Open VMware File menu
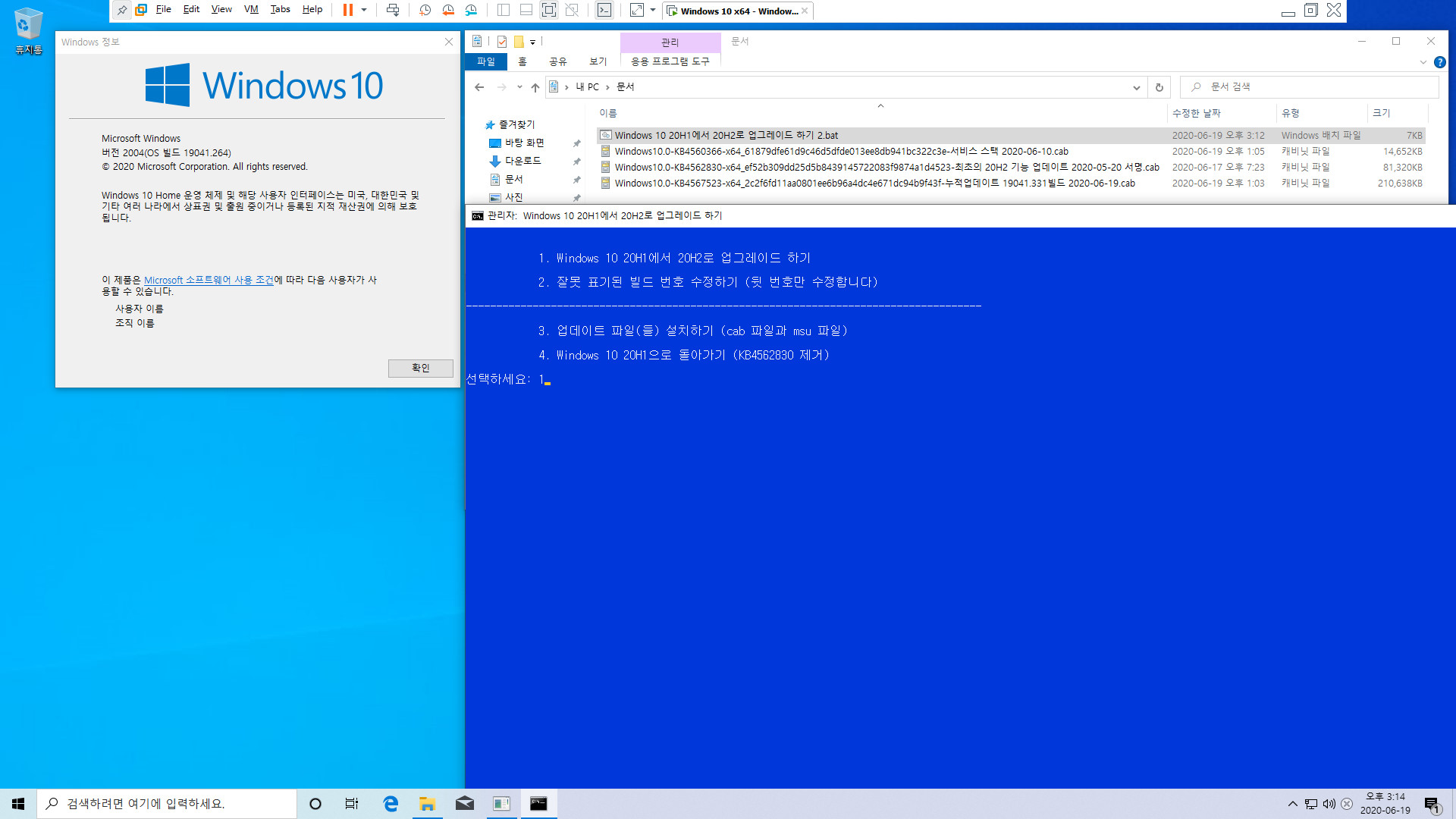The image size is (1456, 819). tap(164, 9)
